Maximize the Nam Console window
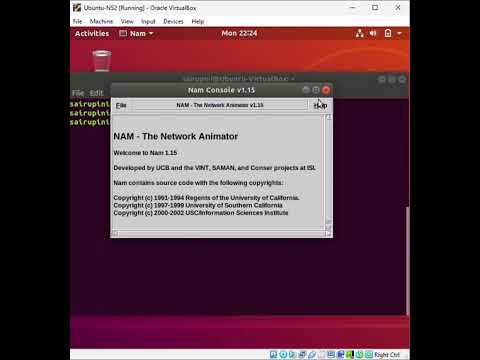Screen dimensions: 480x360 tap(316, 90)
